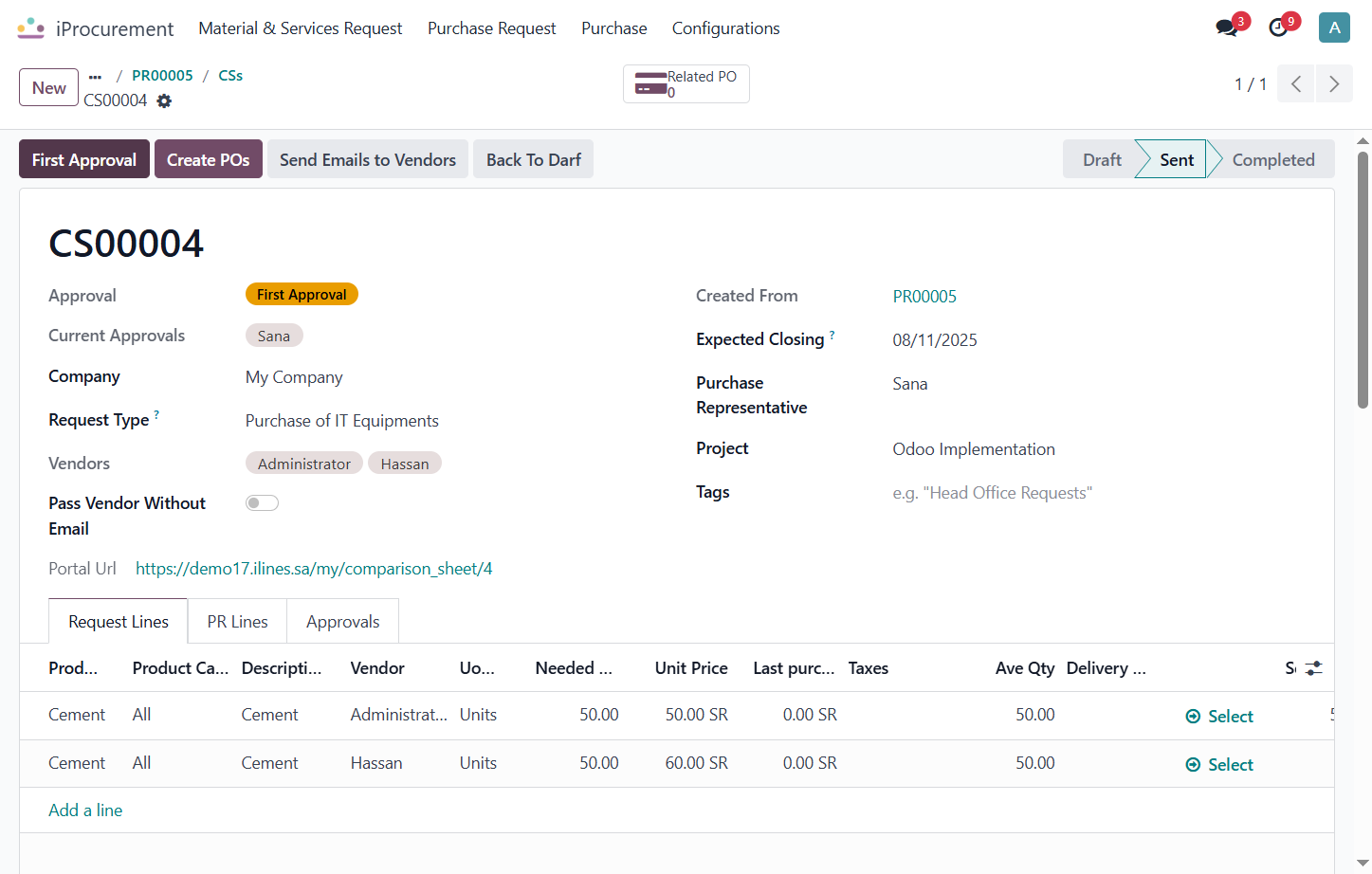
Task: Click Add a line link
Action: 85,810
